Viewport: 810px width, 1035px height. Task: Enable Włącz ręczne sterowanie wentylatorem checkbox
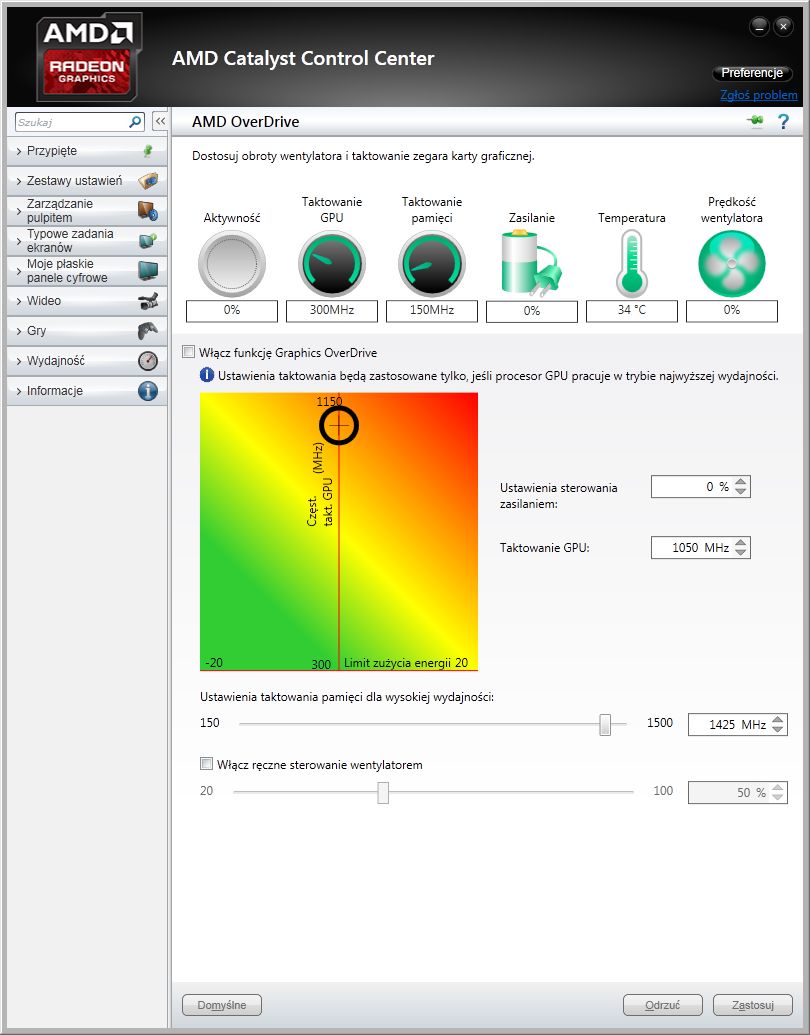click(207, 764)
